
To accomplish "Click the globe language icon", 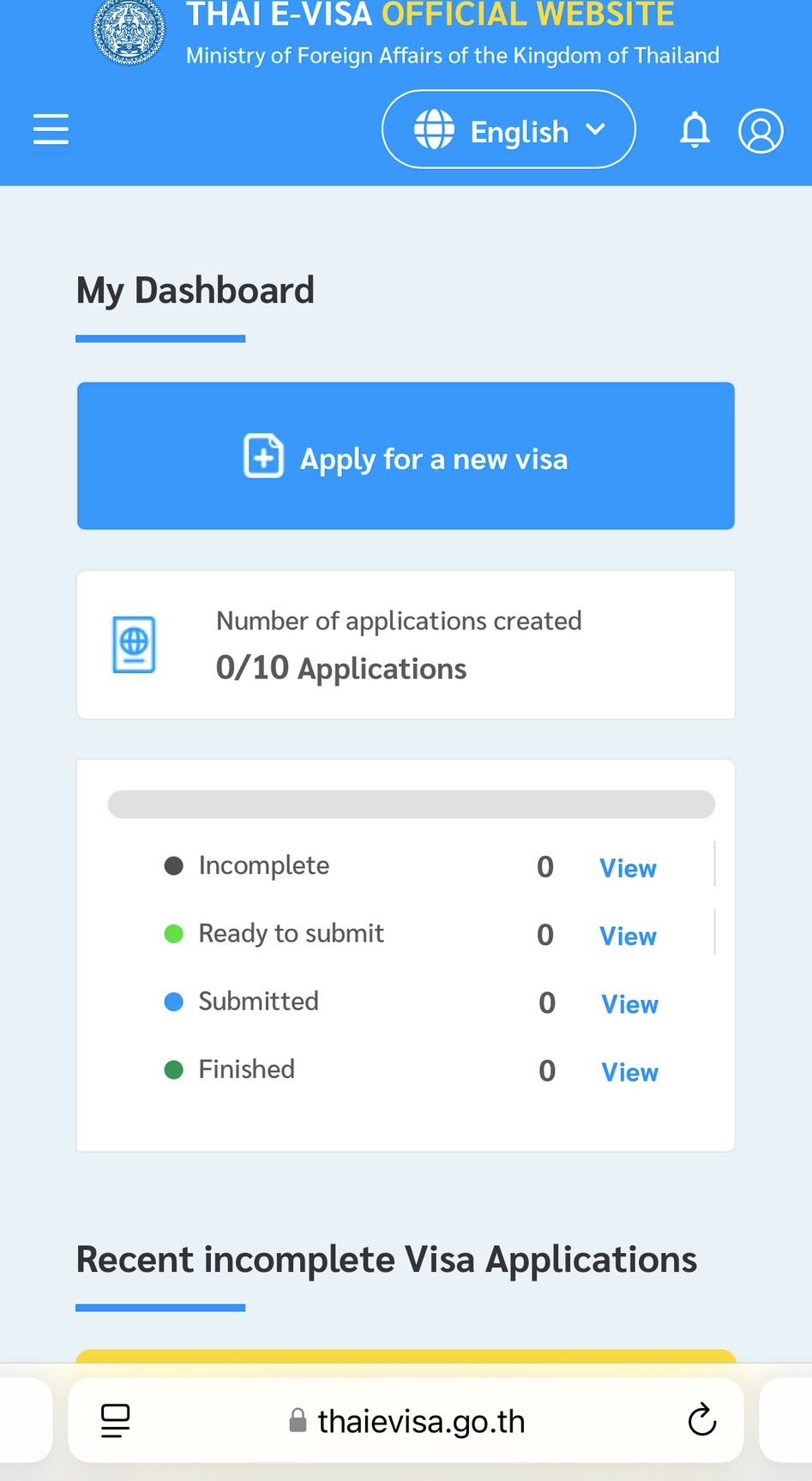I will 435,130.
